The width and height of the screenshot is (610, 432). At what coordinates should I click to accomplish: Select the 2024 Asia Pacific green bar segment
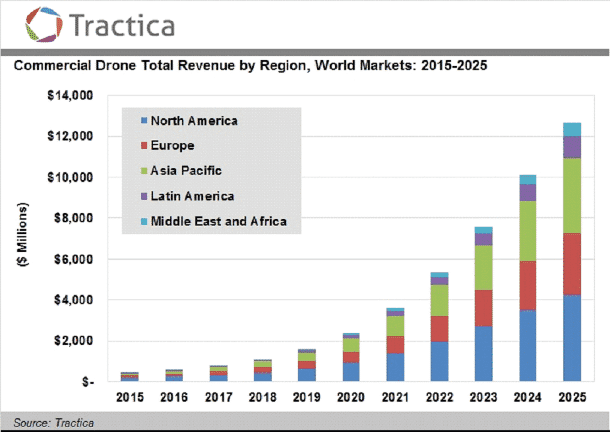pyautogui.click(x=527, y=231)
